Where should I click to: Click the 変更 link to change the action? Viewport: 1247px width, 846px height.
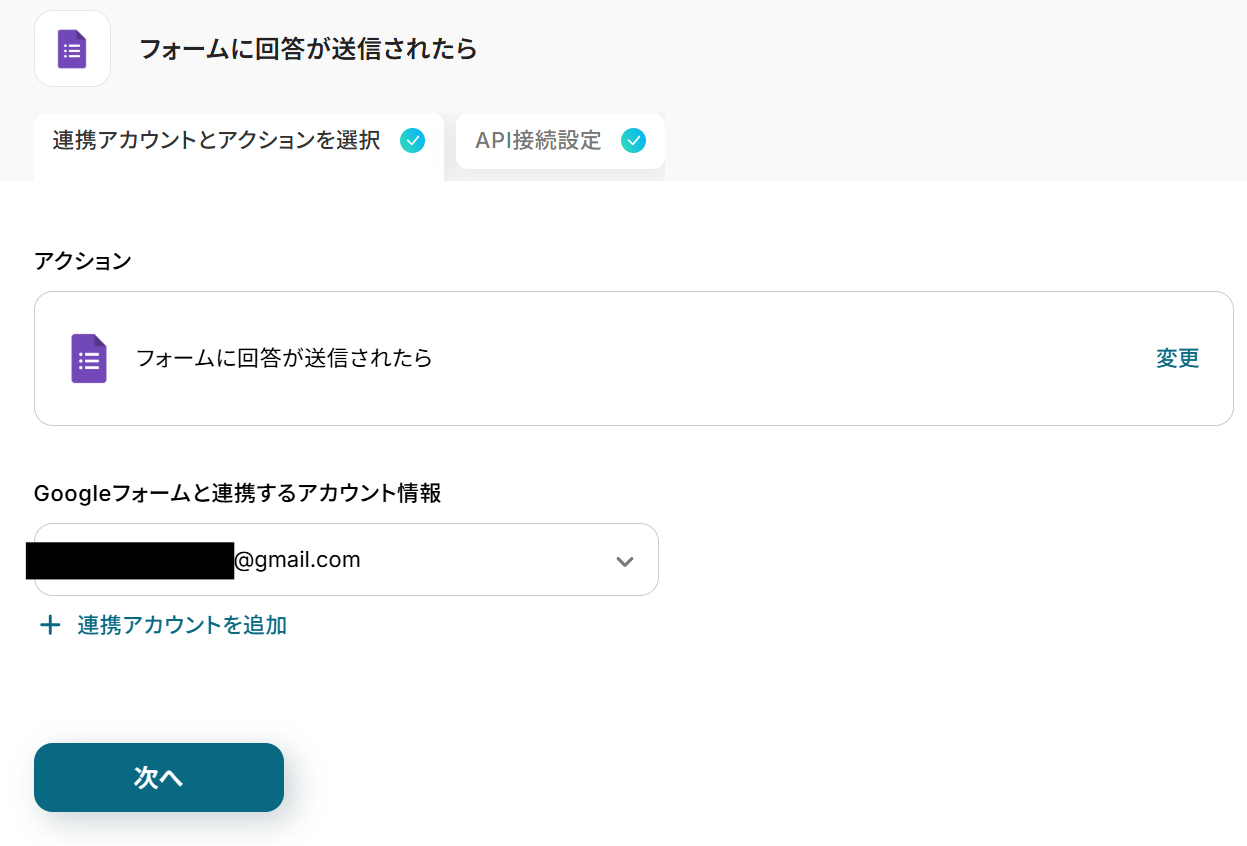(1177, 358)
